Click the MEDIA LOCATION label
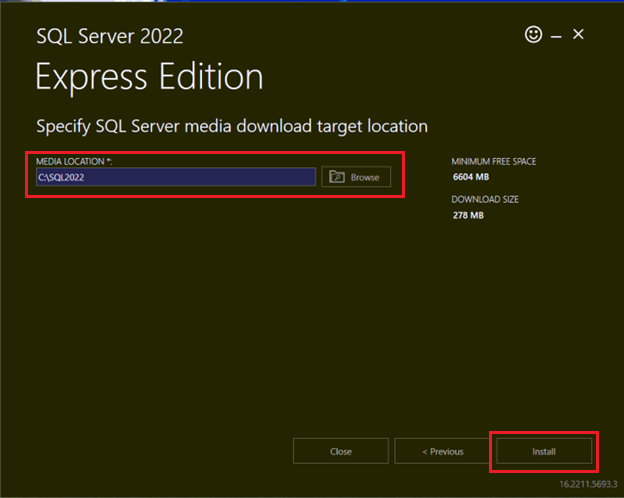This screenshot has height=498, width=624. 74,161
